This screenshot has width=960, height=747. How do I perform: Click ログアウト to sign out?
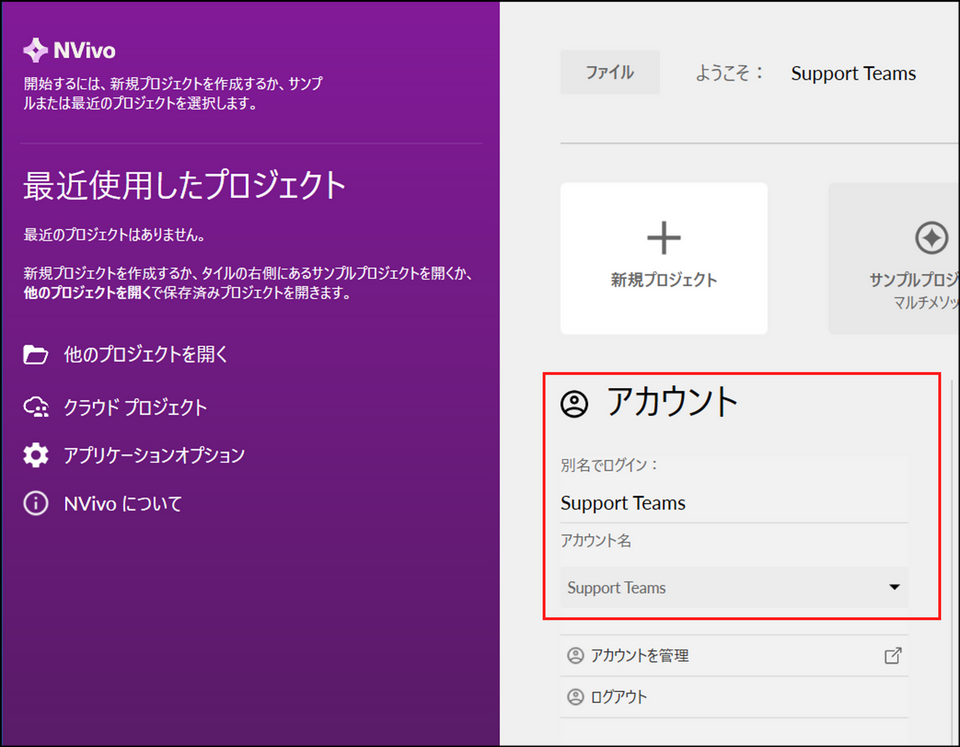tap(619, 697)
